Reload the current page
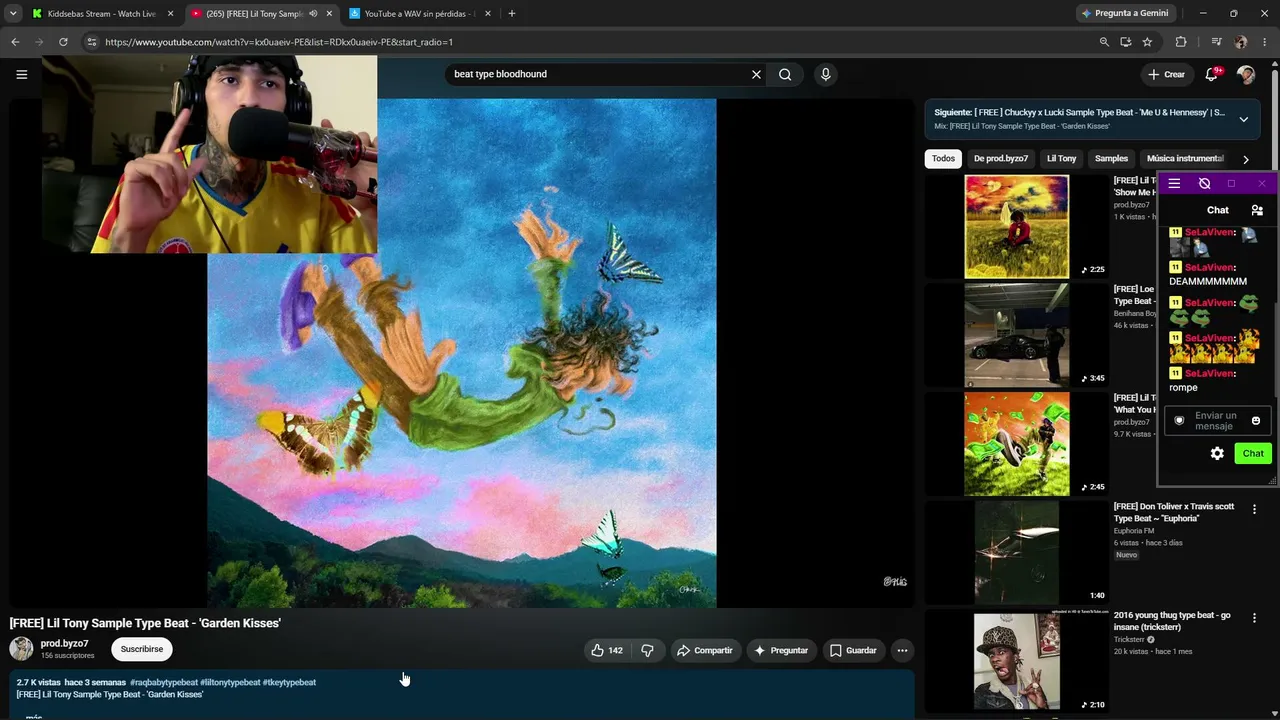1280x720 pixels. pyautogui.click(x=63, y=42)
